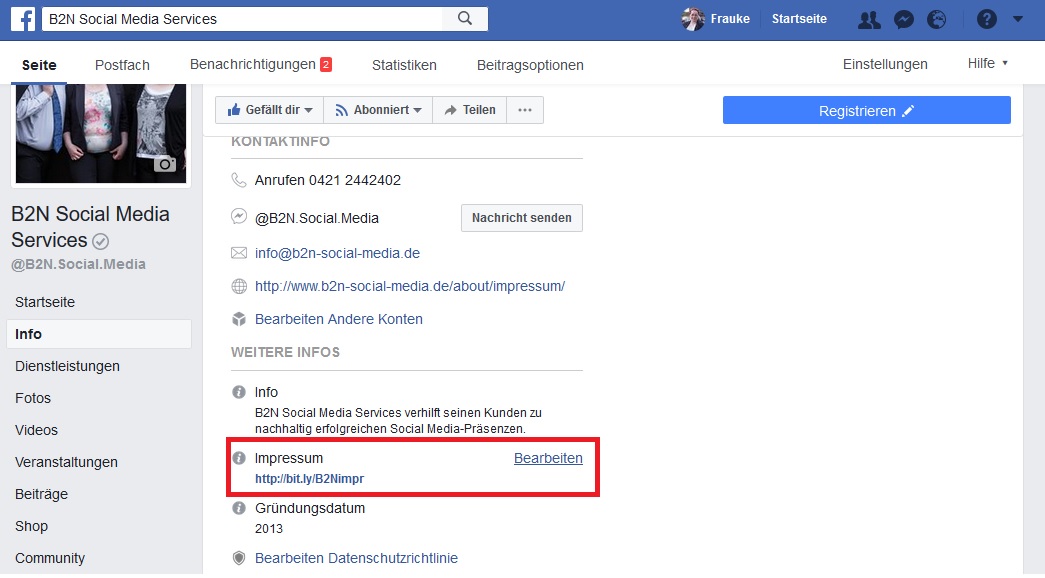Screen dimensions: 1045x578
Task: Click the Nachricht senden button
Action: coord(522,218)
